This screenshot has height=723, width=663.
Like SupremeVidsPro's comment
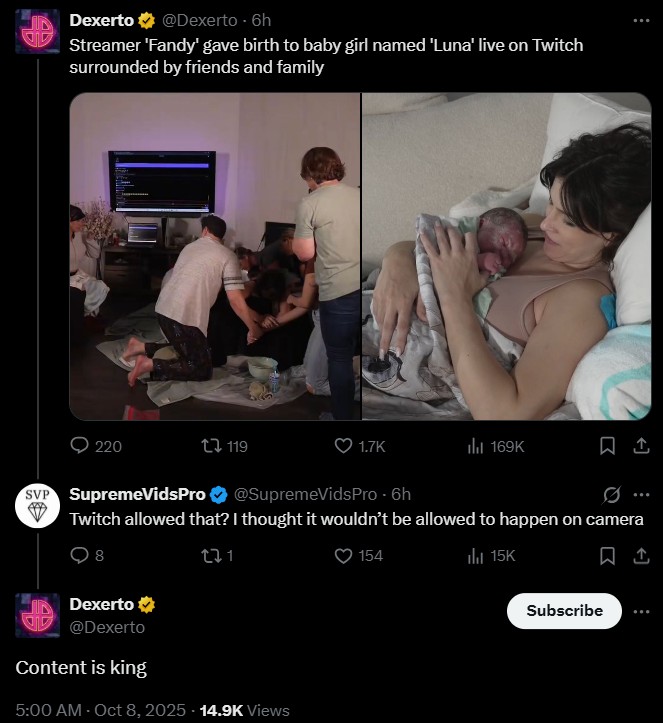coord(344,555)
